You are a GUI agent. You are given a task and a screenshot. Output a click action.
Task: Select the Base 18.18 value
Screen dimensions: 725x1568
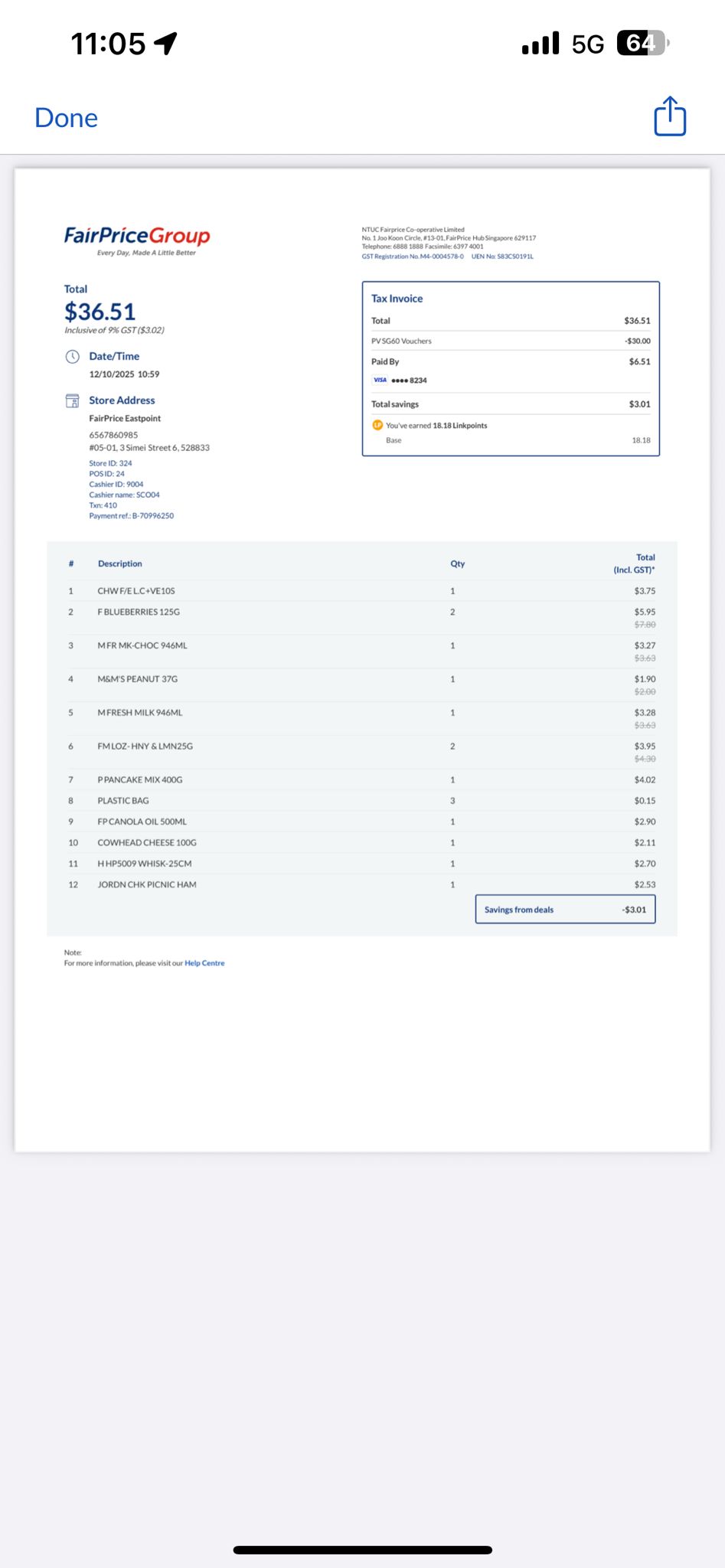(641, 440)
